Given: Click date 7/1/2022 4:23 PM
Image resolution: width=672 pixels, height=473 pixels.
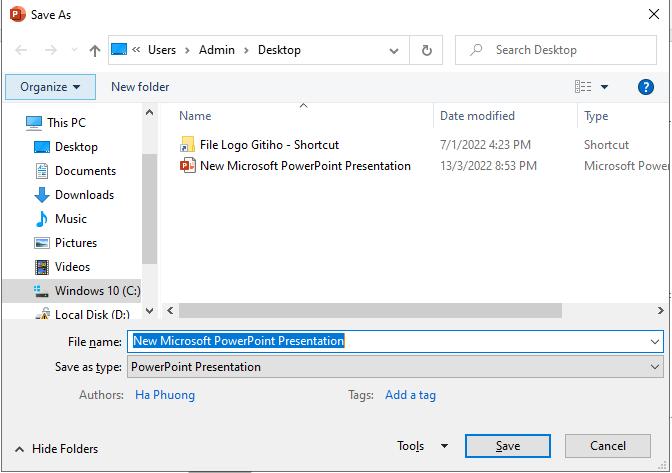Looking at the screenshot, I should pos(485,145).
